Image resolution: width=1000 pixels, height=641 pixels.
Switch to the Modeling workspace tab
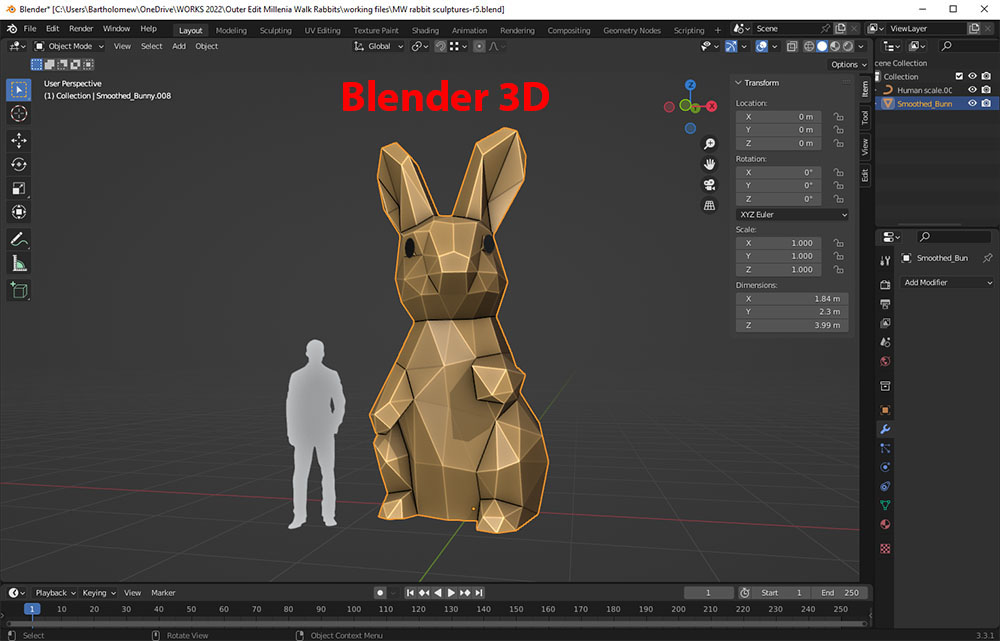pyautogui.click(x=231, y=30)
